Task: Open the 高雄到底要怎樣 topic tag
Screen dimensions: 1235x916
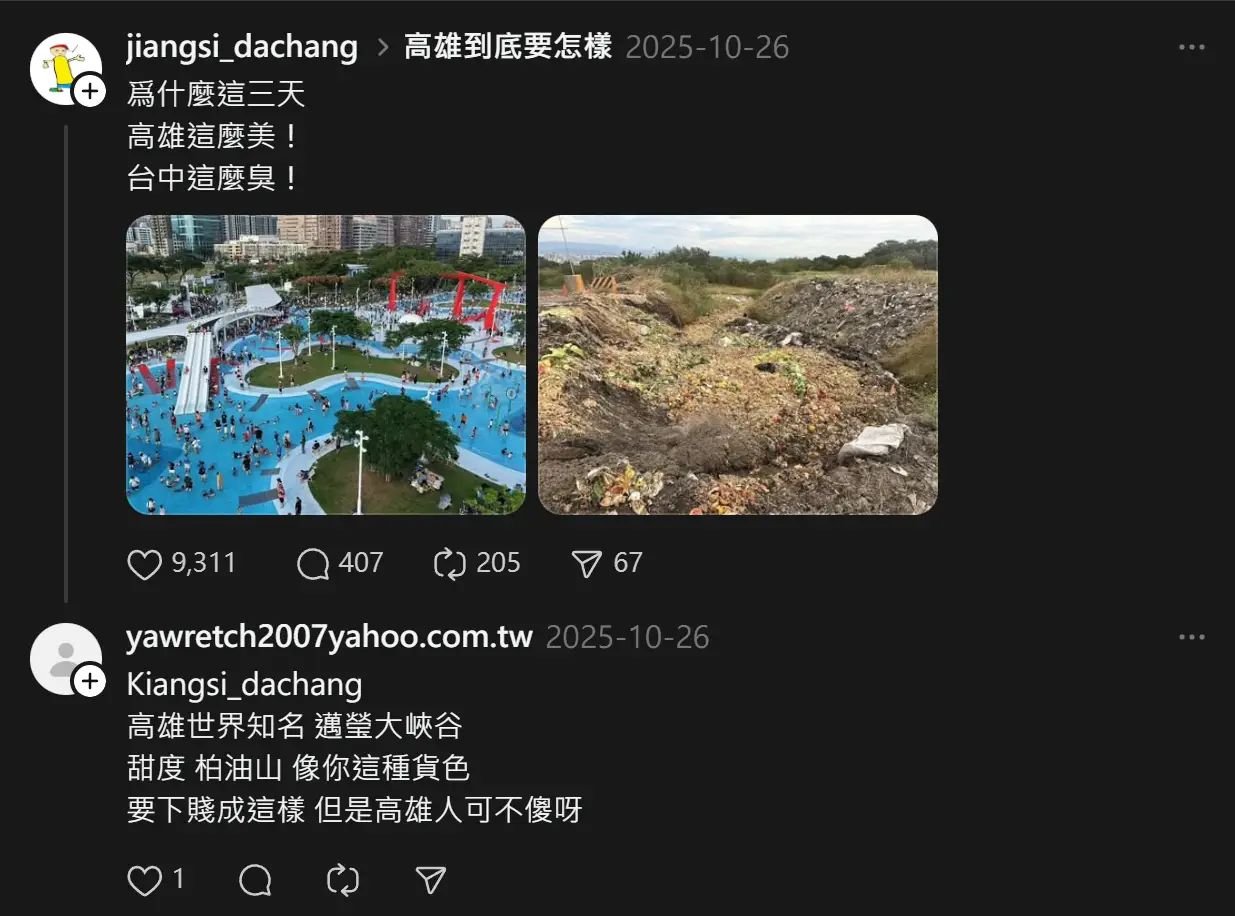Action: (x=508, y=47)
